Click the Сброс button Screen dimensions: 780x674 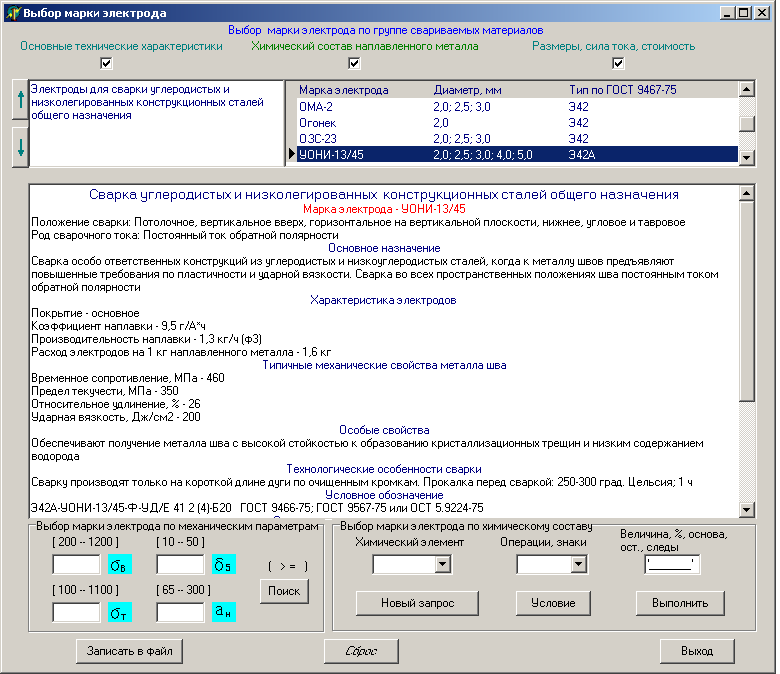coord(361,651)
